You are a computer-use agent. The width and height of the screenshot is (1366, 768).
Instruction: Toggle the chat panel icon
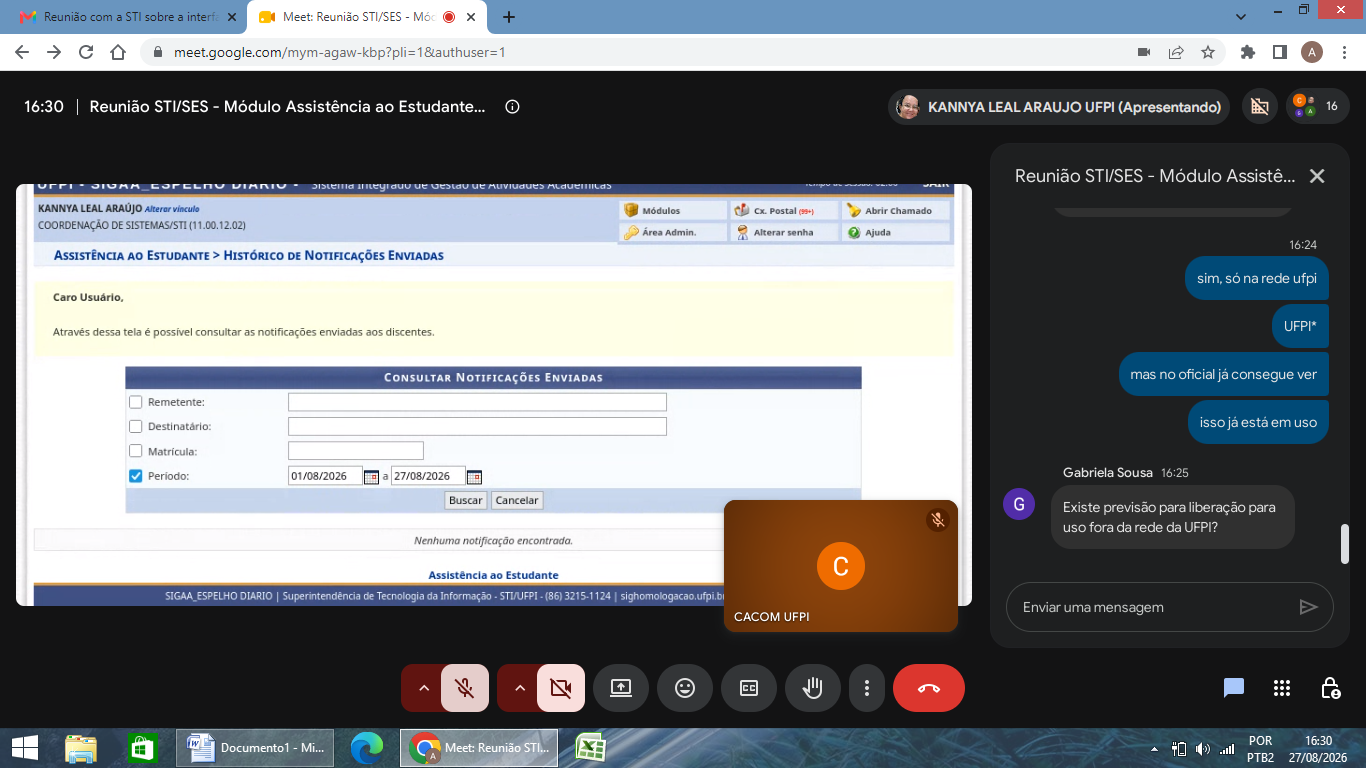click(1234, 688)
